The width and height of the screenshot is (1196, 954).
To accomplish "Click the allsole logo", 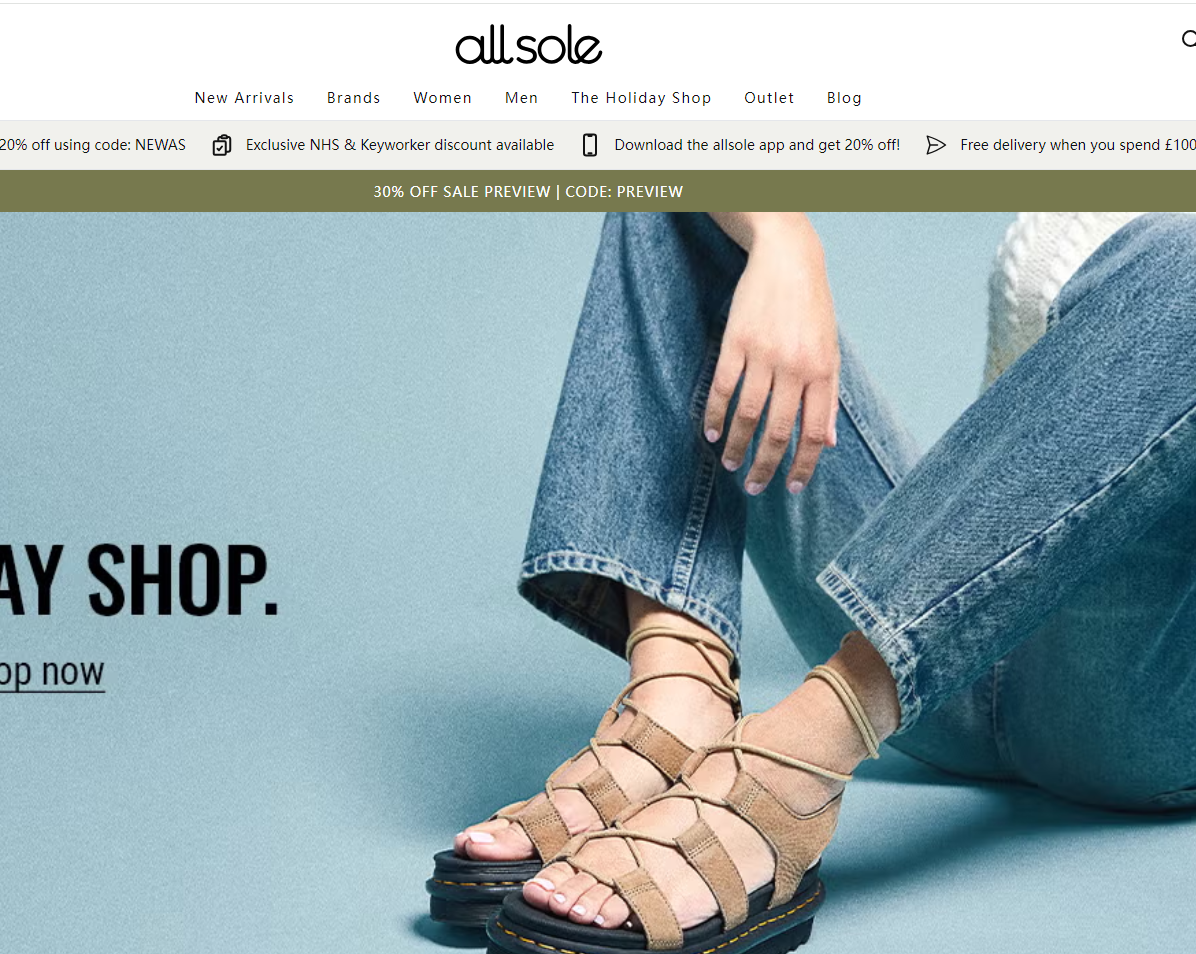I will 529,45.
